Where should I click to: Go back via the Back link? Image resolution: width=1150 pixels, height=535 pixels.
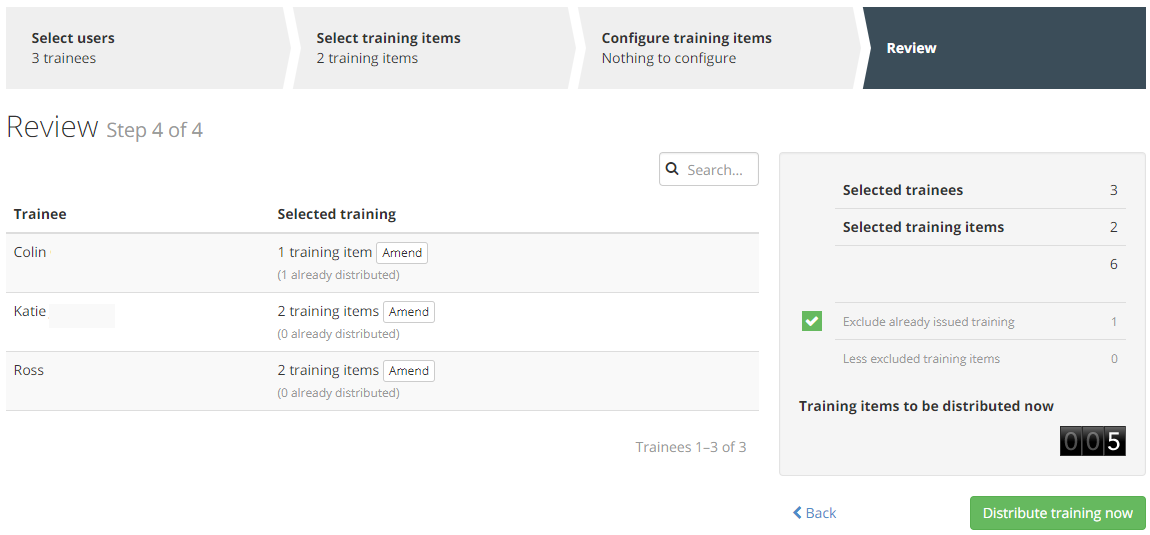coord(815,513)
